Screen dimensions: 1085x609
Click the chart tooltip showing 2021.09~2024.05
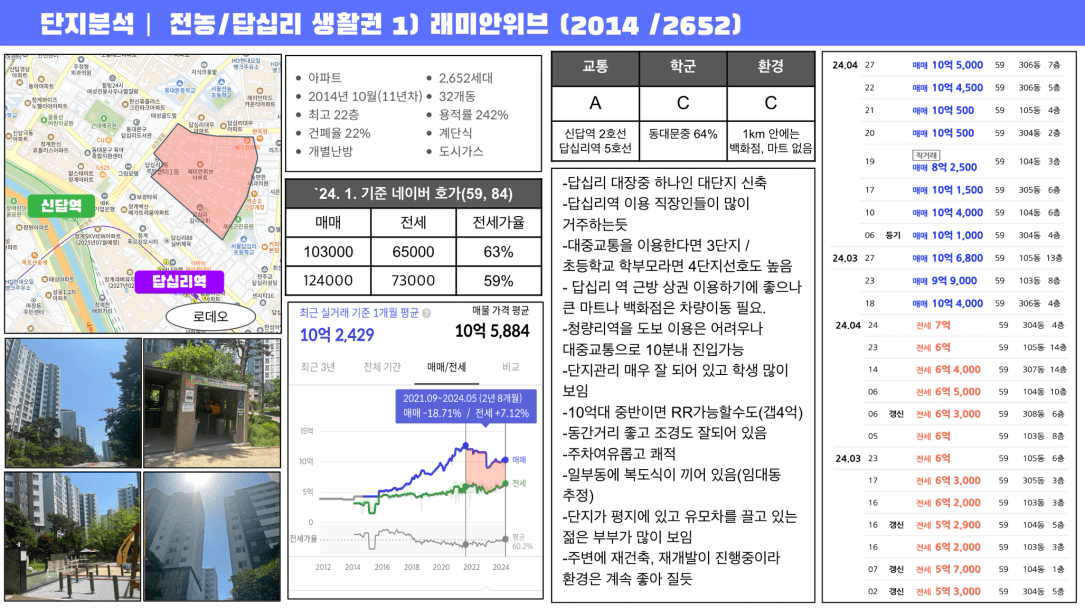(466, 406)
